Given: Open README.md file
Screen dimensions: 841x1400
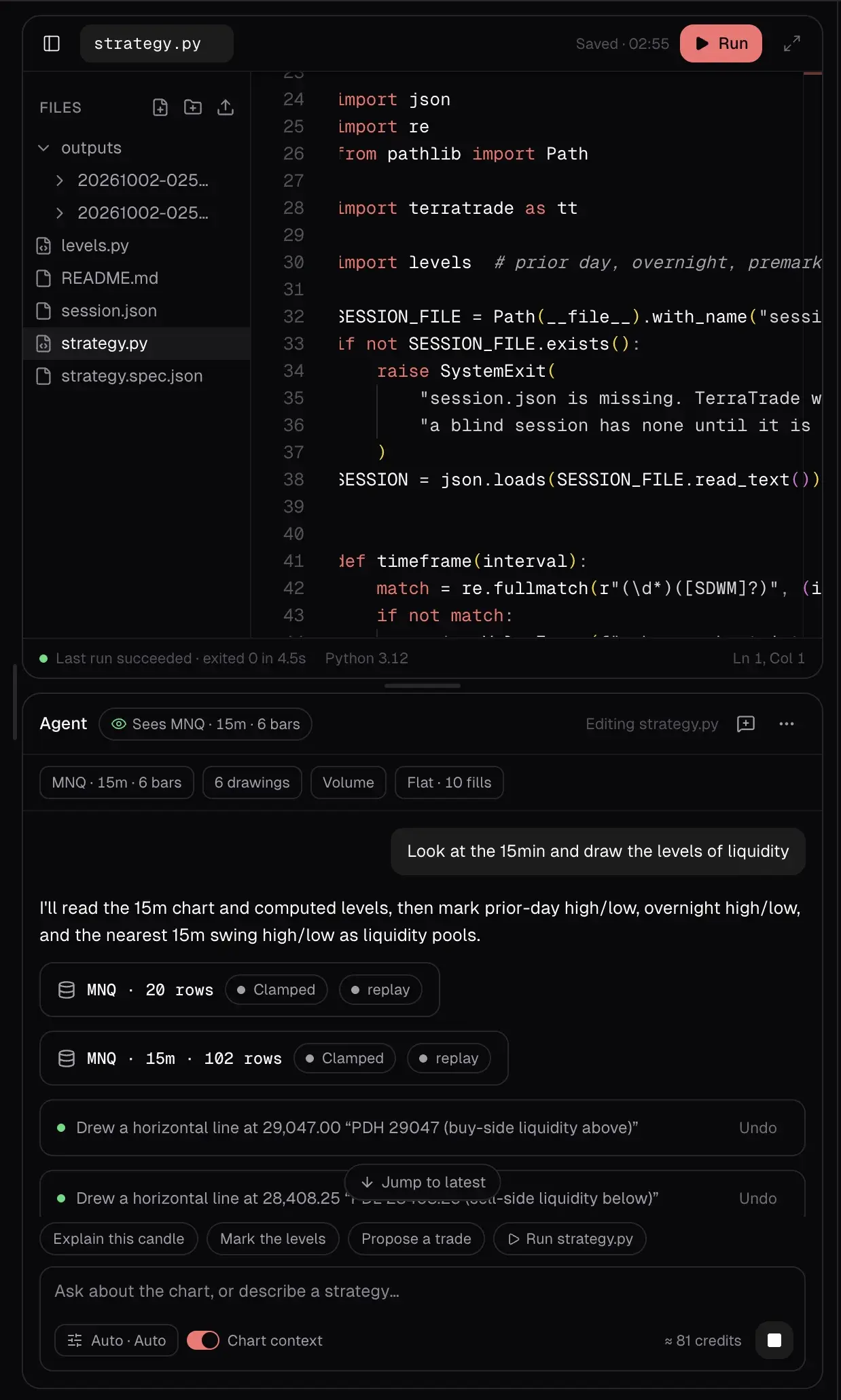Looking at the screenshot, I should 137,278.
